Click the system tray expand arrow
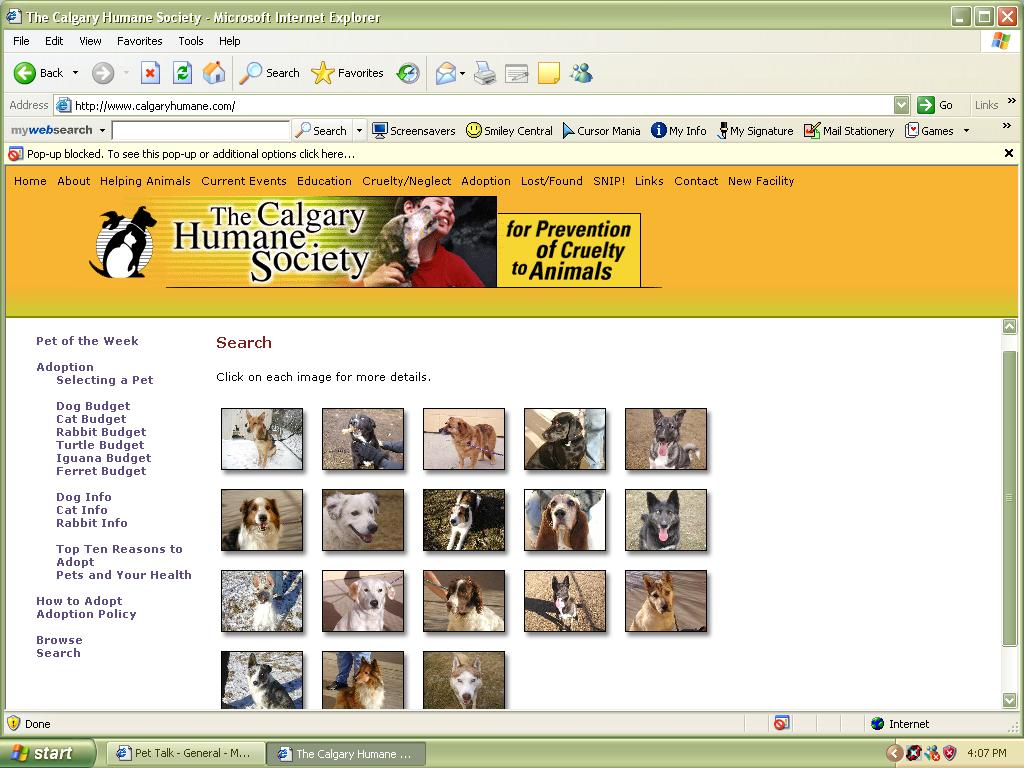The image size is (1024, 768). coord(895,753)
